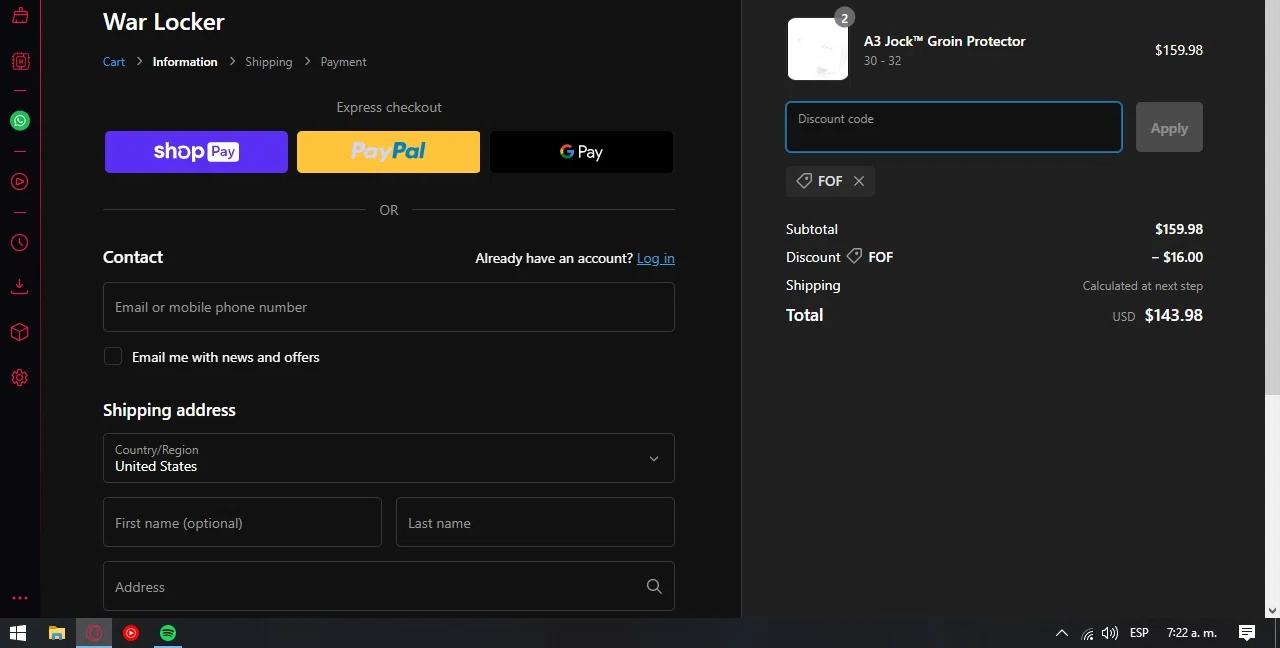Viewport: 1280px width, 648px height.
Task: Open the extensions cube icon in sidebar
Action: click(x=20, y=332)
